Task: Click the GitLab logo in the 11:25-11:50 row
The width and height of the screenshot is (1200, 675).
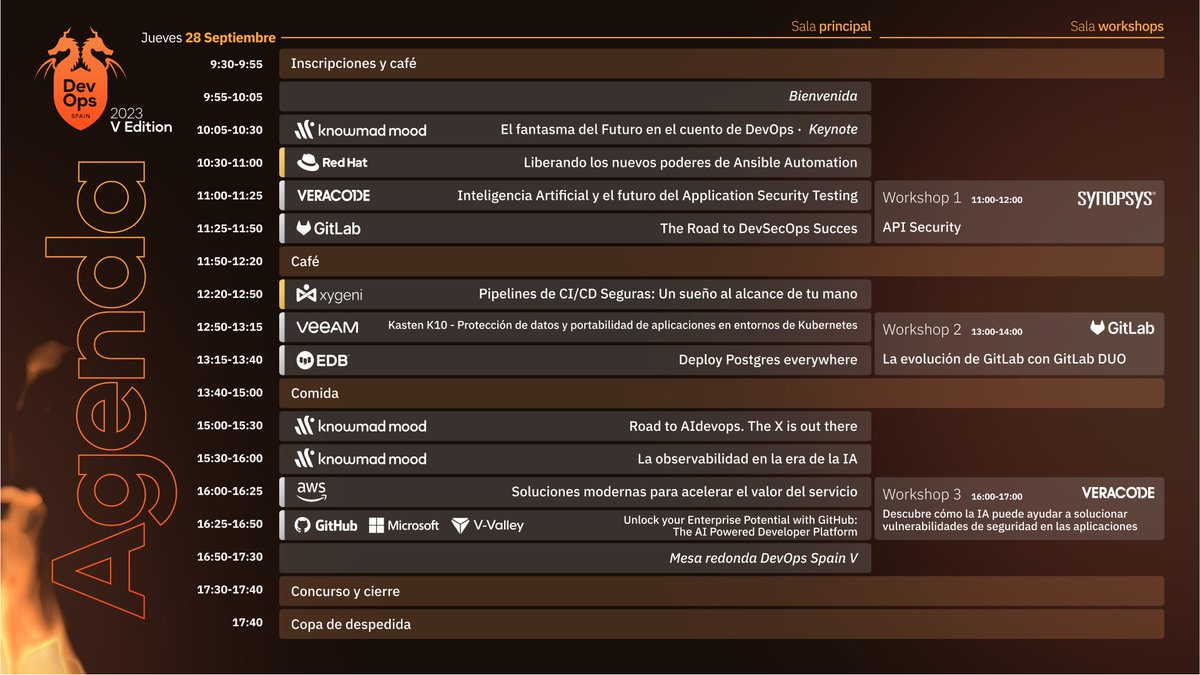Action: click(x=328, y=228)
